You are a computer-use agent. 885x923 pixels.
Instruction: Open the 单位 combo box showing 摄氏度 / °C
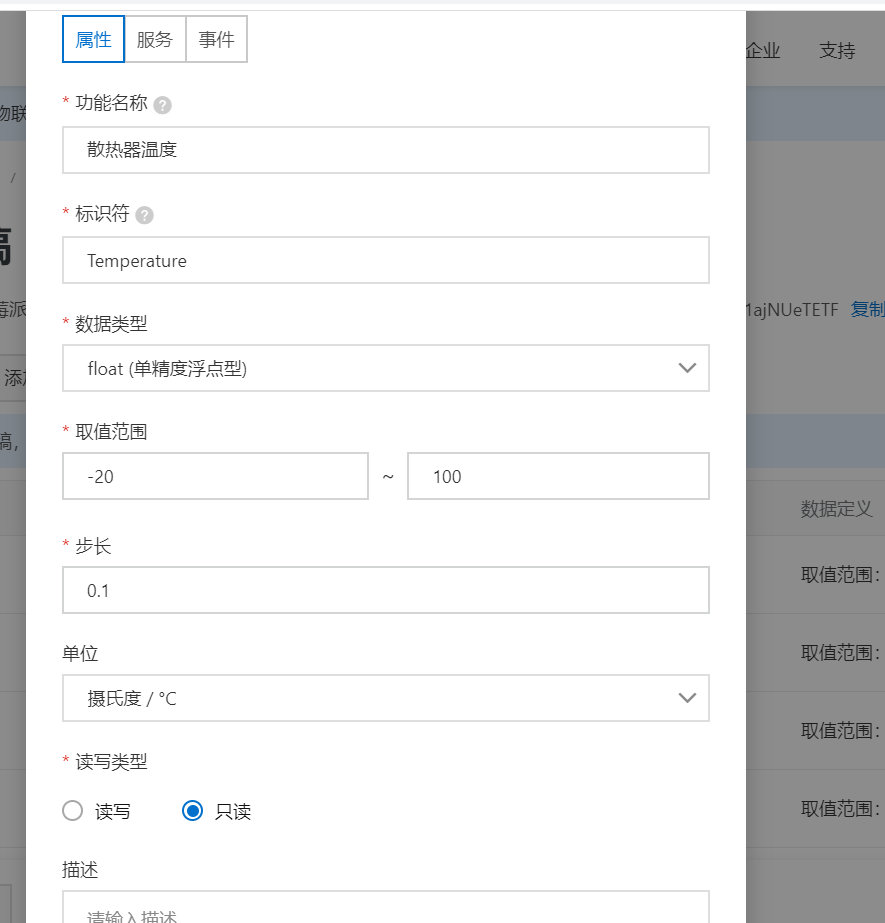(x=385, y=698)
